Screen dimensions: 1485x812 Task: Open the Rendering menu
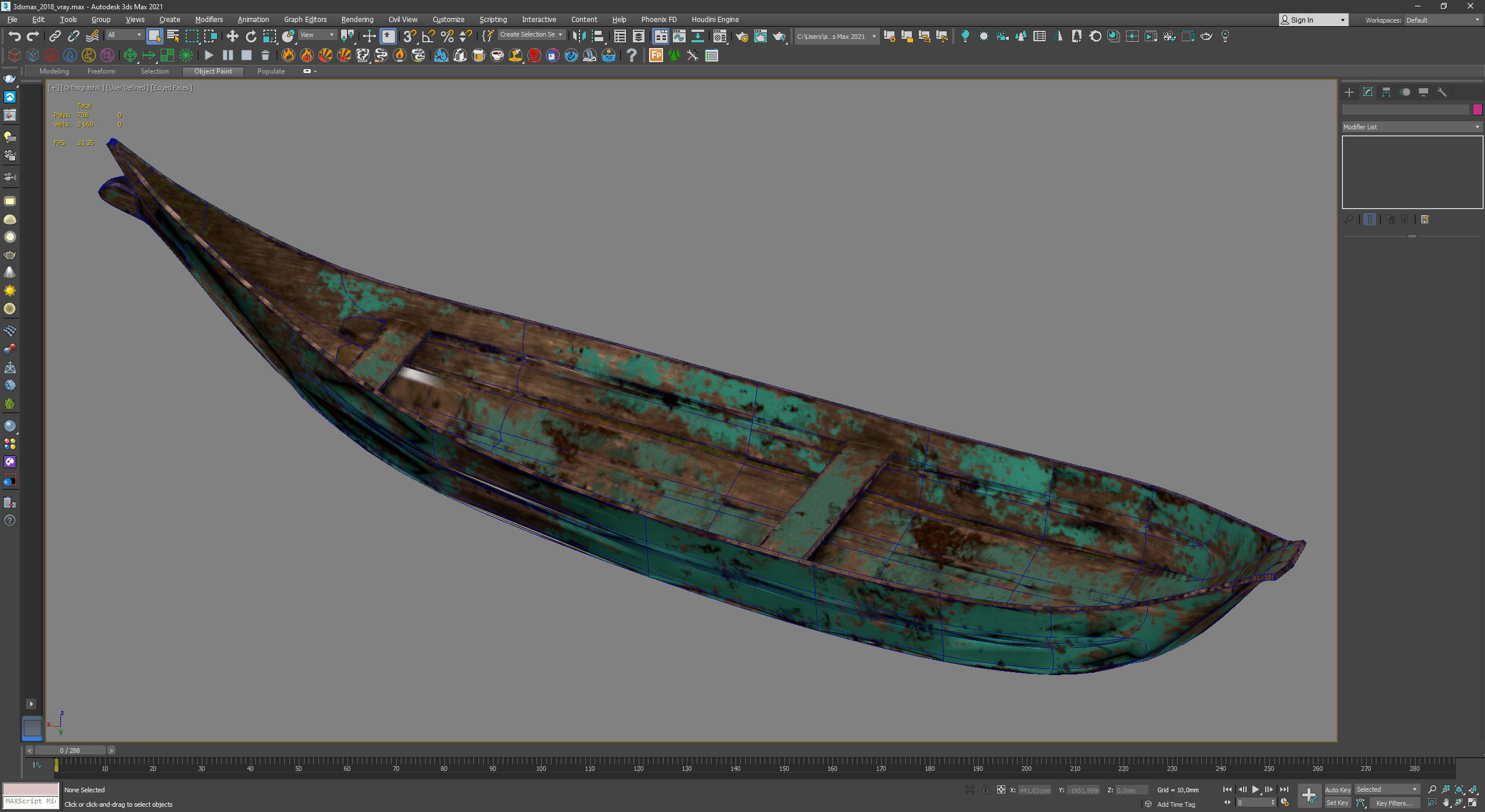point(357,20)
